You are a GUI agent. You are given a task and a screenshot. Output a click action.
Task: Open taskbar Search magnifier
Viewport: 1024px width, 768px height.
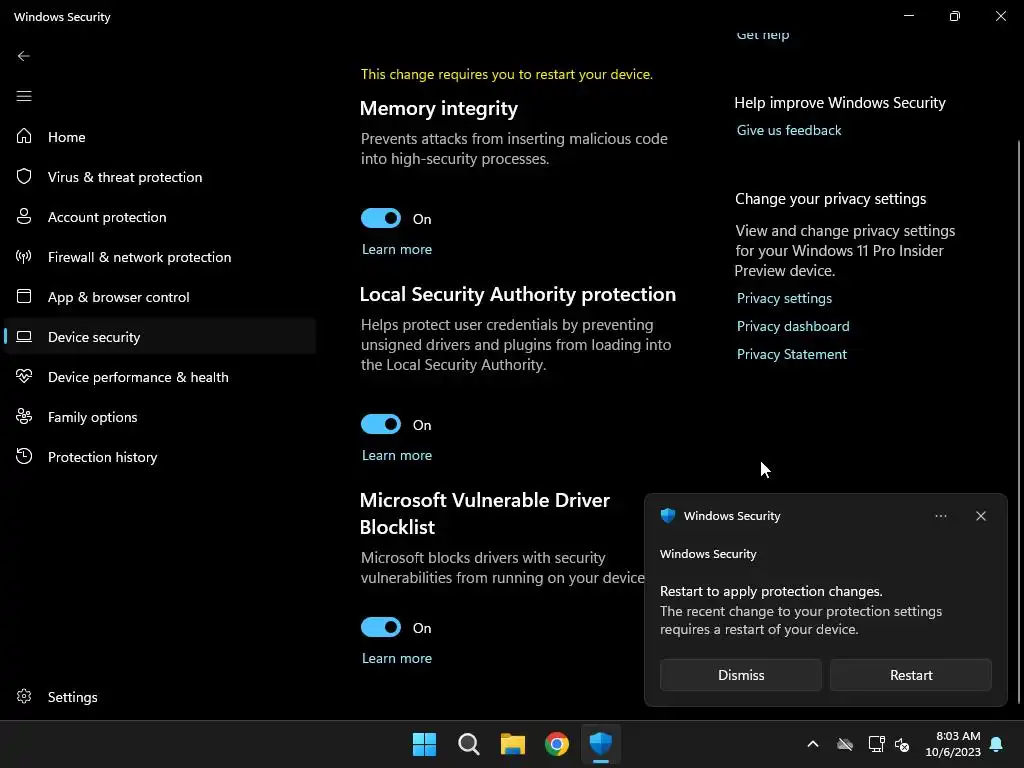[468, 744]
